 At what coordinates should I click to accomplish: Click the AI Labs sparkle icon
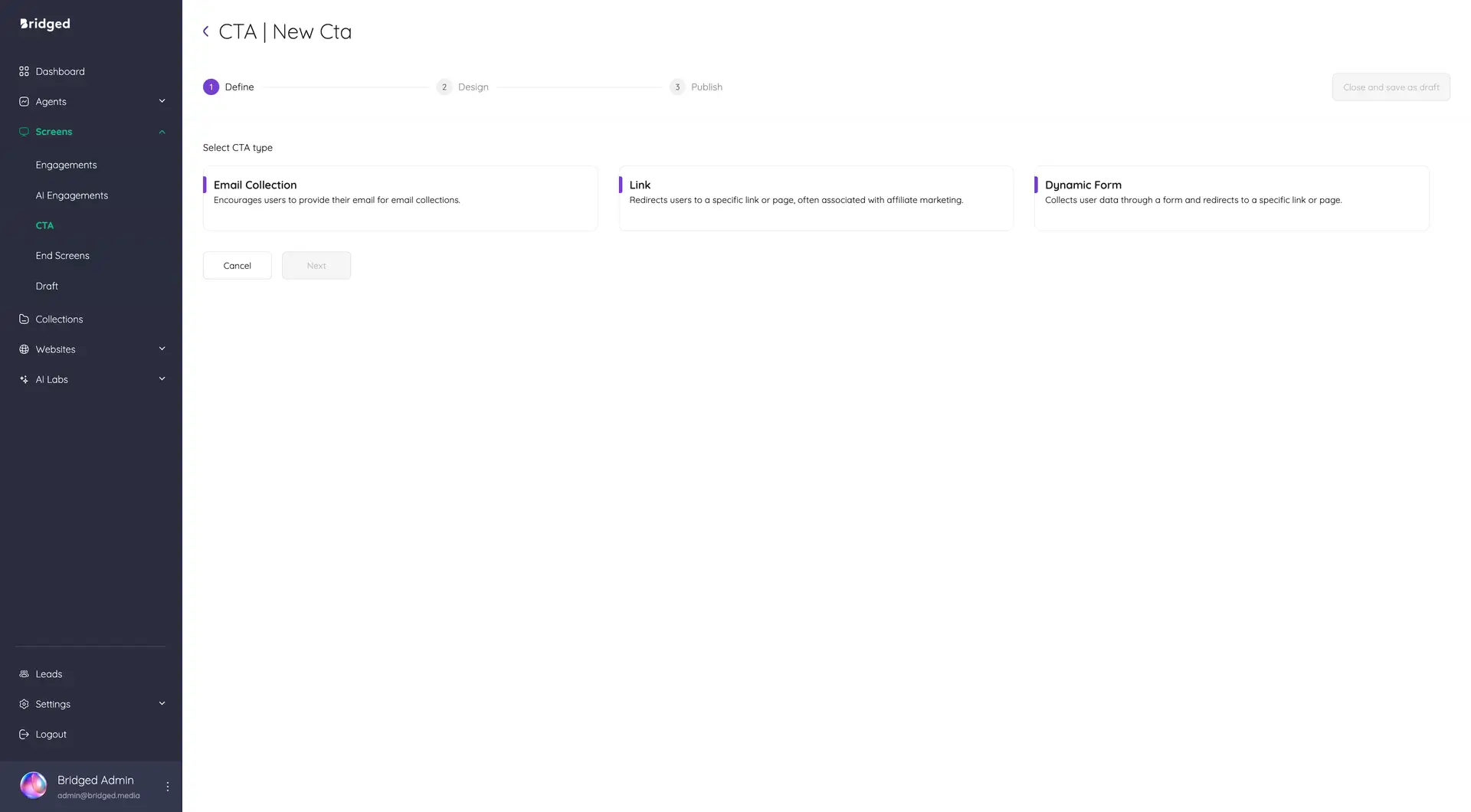tap(24, 380)
